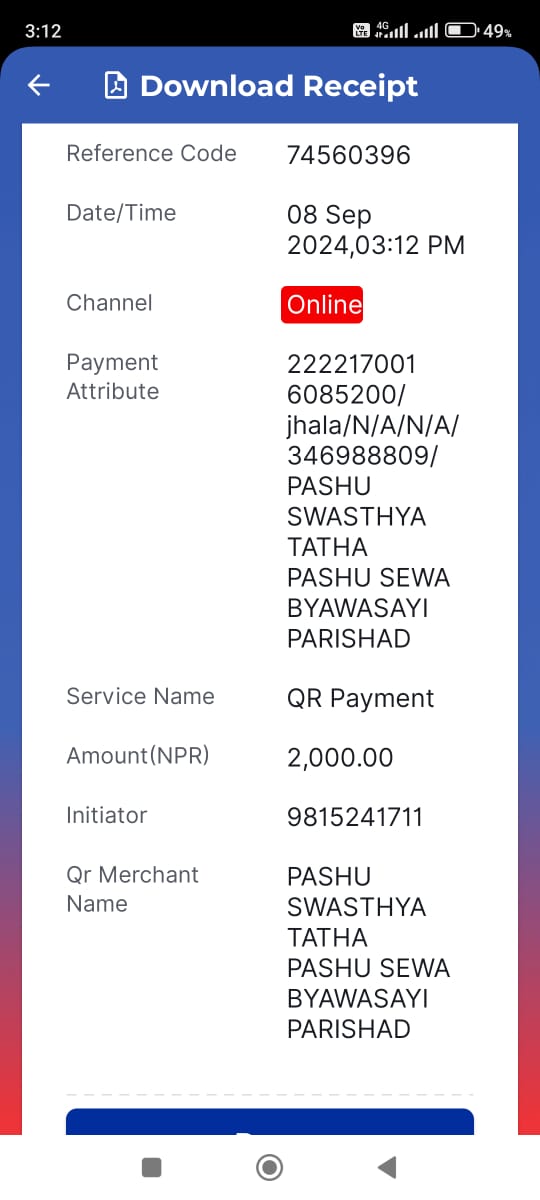Tap the 3:12 clock in status bar
The width and height of the screenshot is (540, 1200).
coord(43,31)
